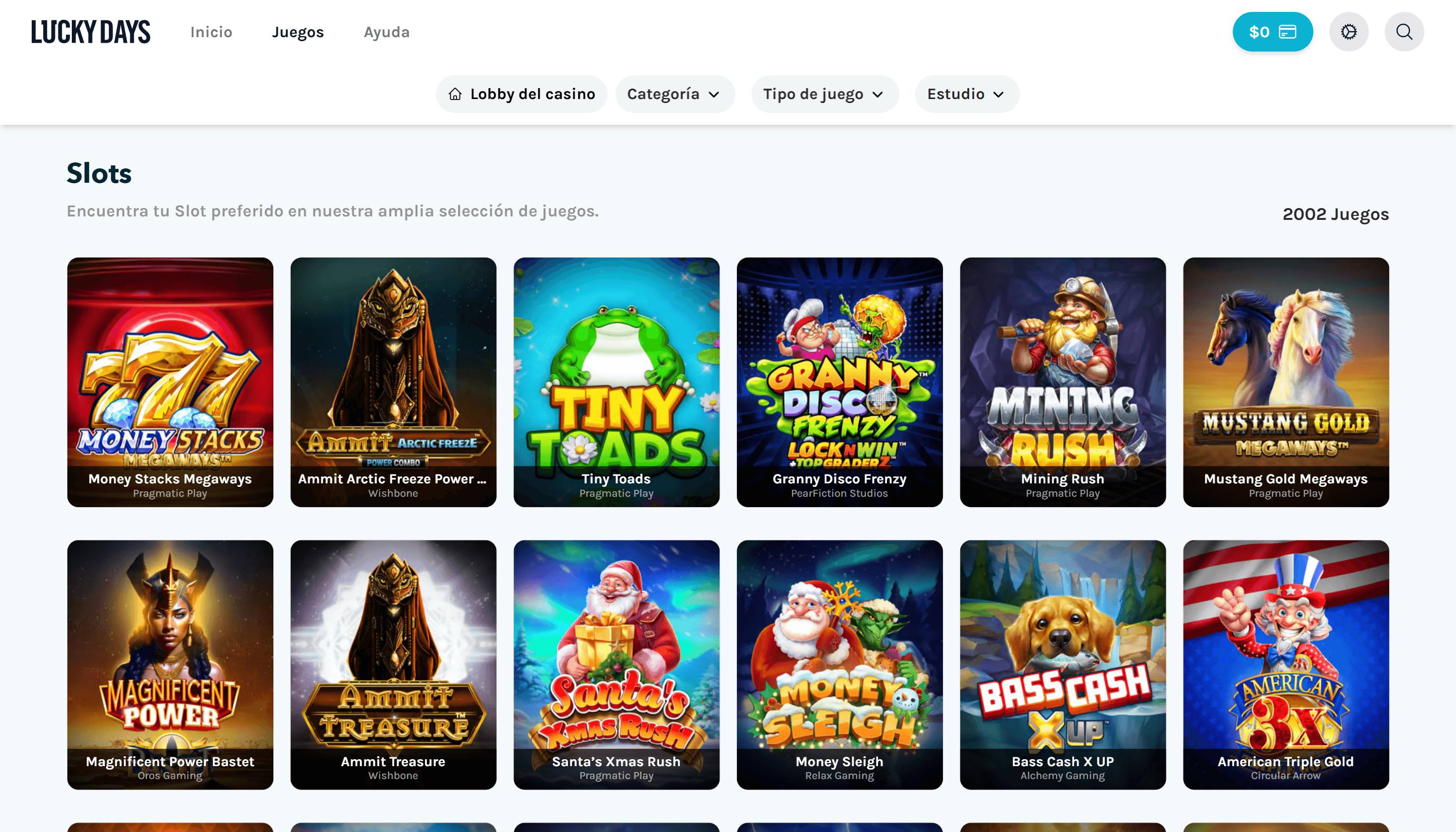The height and width of the screenshot is (832, 1456).
Task: Open the search magnifier icon
Action: coord(1404,32)
